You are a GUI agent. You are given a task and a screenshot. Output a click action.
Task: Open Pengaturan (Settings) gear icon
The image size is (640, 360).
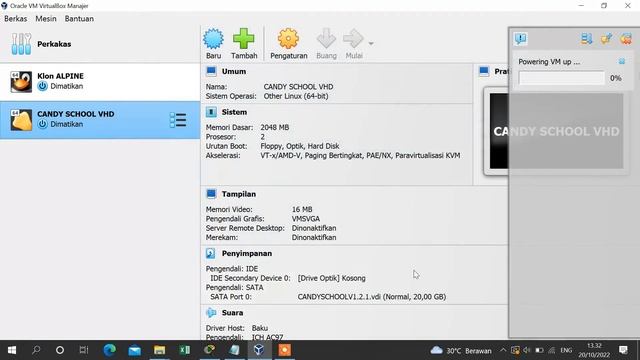tap(288, 39)
